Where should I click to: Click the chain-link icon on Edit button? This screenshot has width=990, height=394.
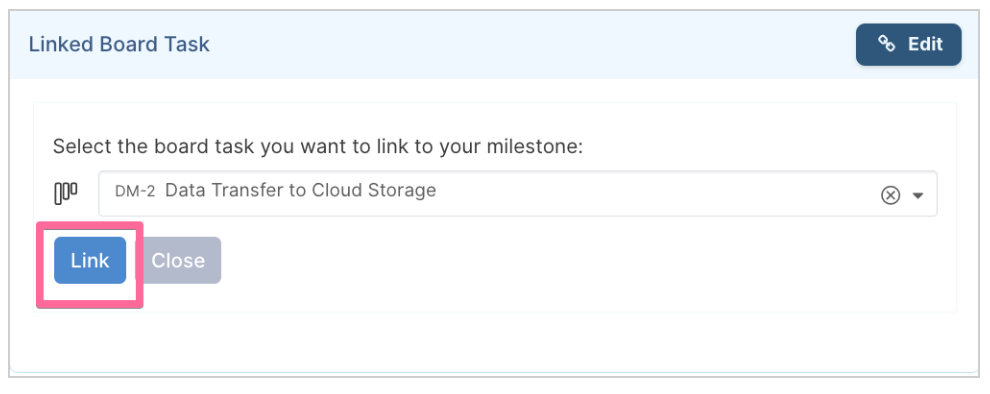click(x=886, y=44)
